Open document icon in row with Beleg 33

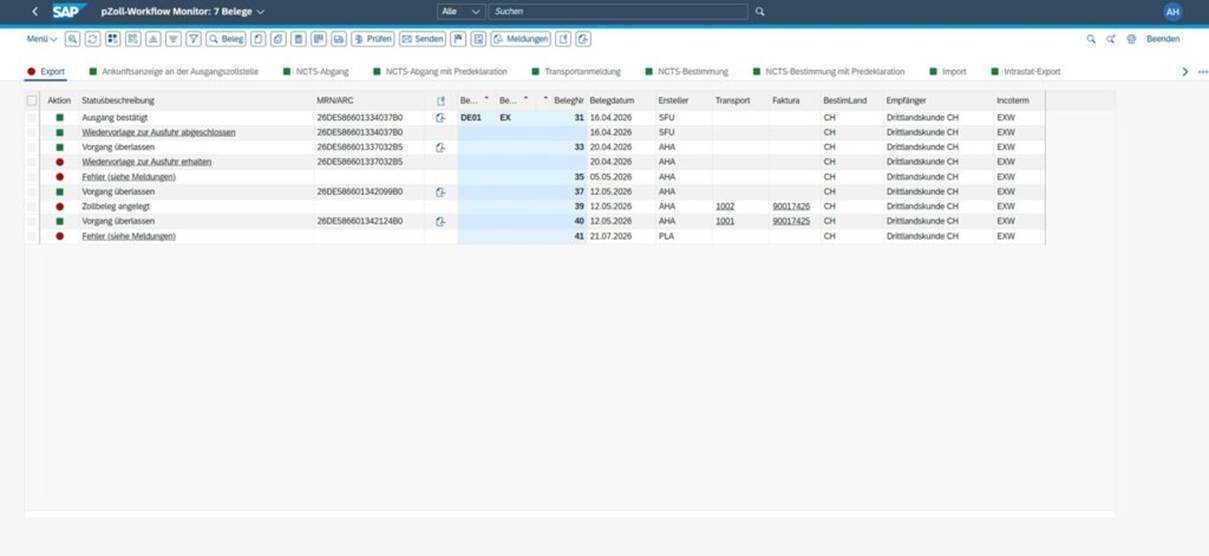click(440, 147)
